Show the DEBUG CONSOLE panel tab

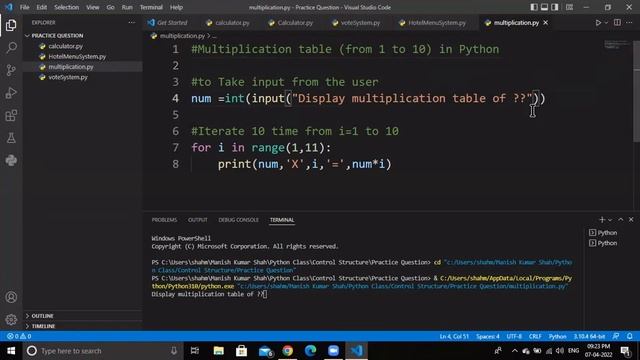point(238,220)
